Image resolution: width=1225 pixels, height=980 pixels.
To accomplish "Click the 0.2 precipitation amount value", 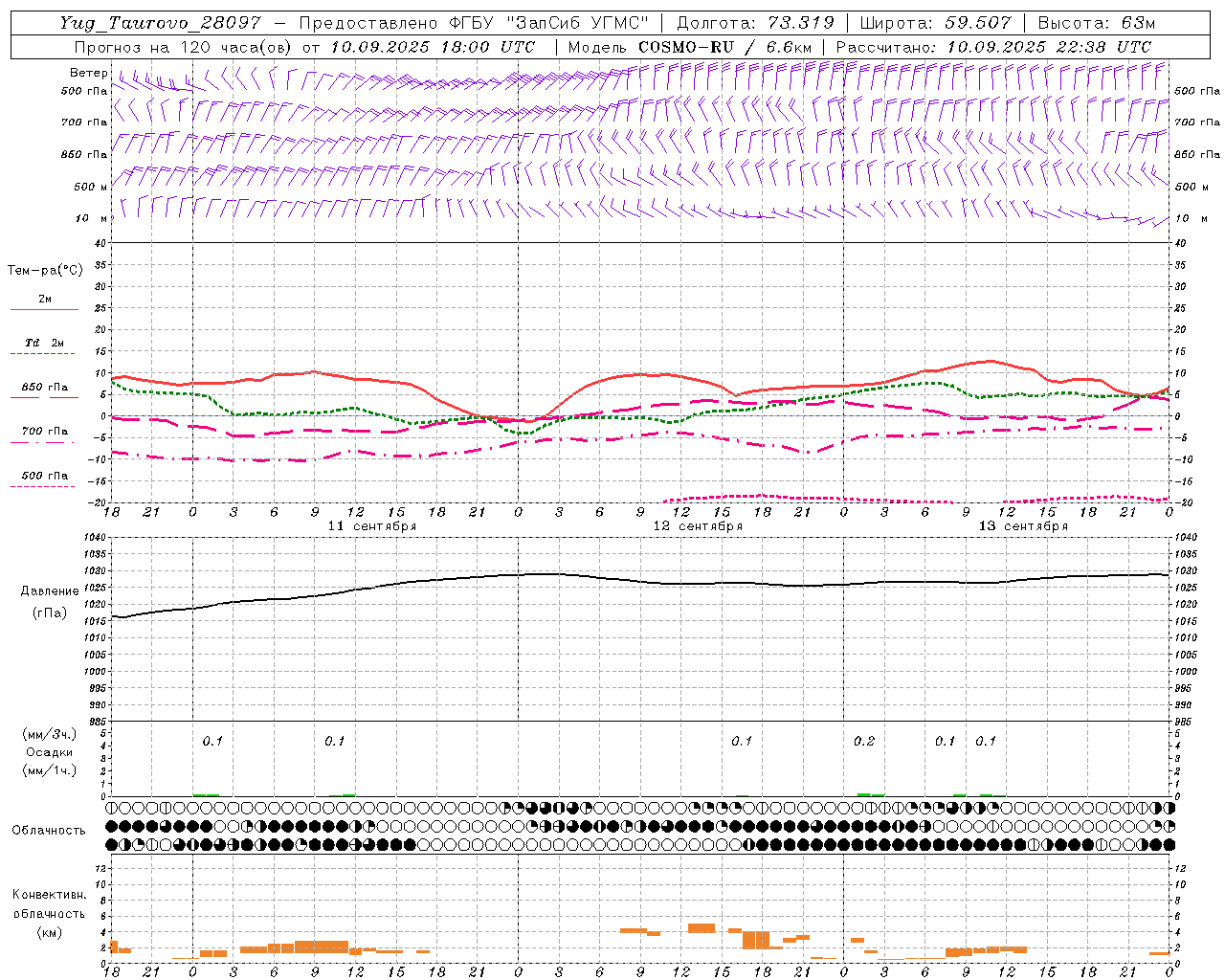I will [864, 741].
